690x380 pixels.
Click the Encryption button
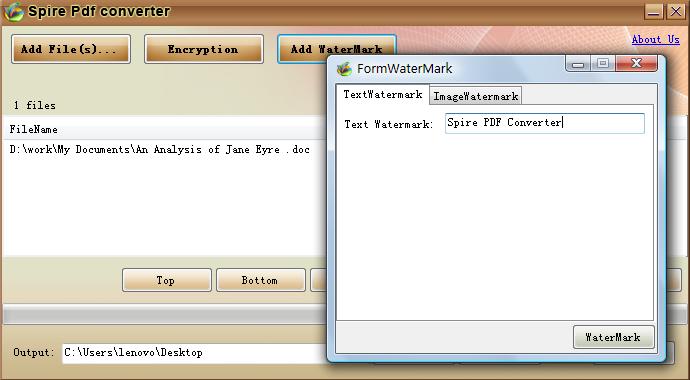(x=204, y=49)
